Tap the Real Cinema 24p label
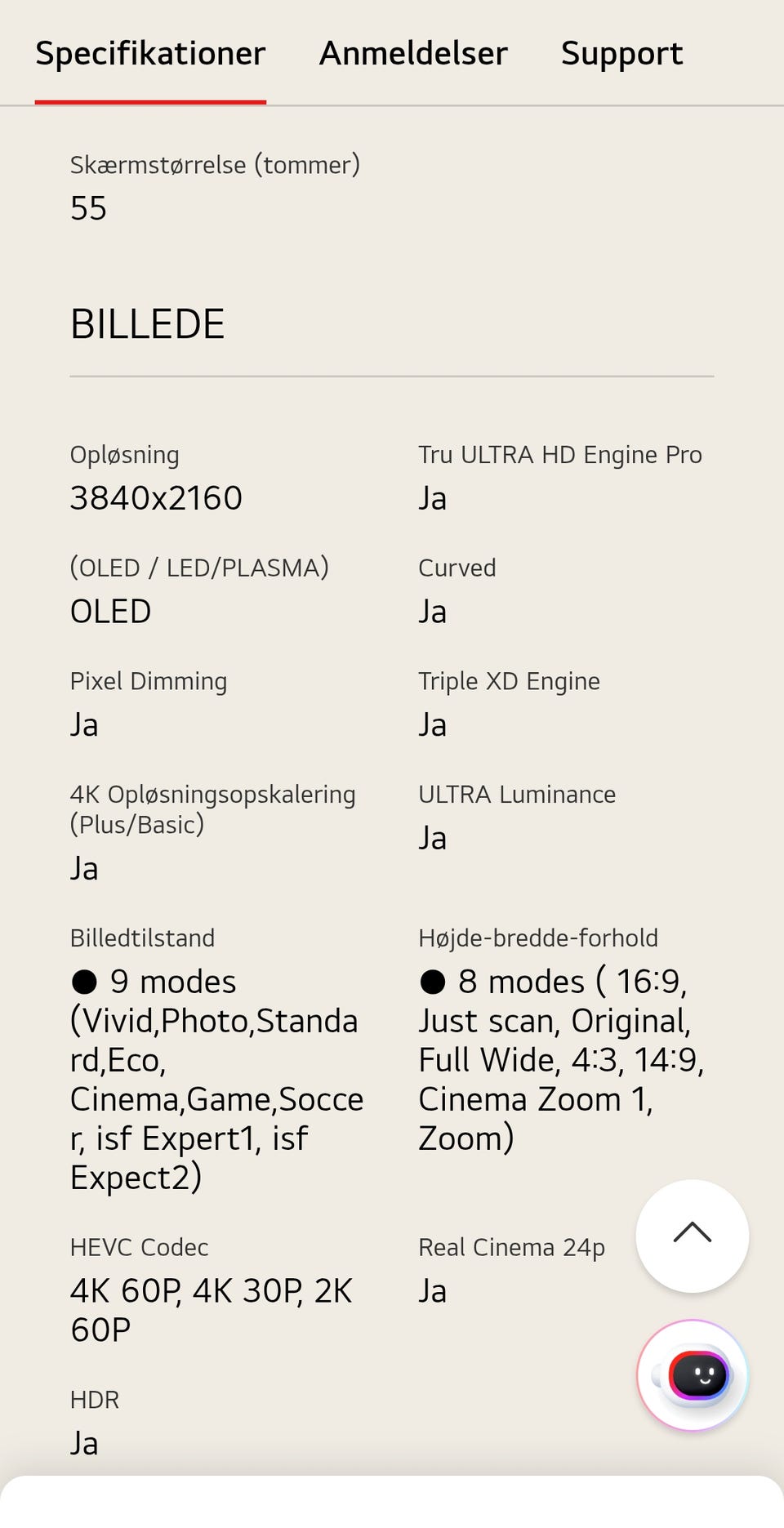The height and width of the screenshot is (1528, 784). coord(511,1248)
